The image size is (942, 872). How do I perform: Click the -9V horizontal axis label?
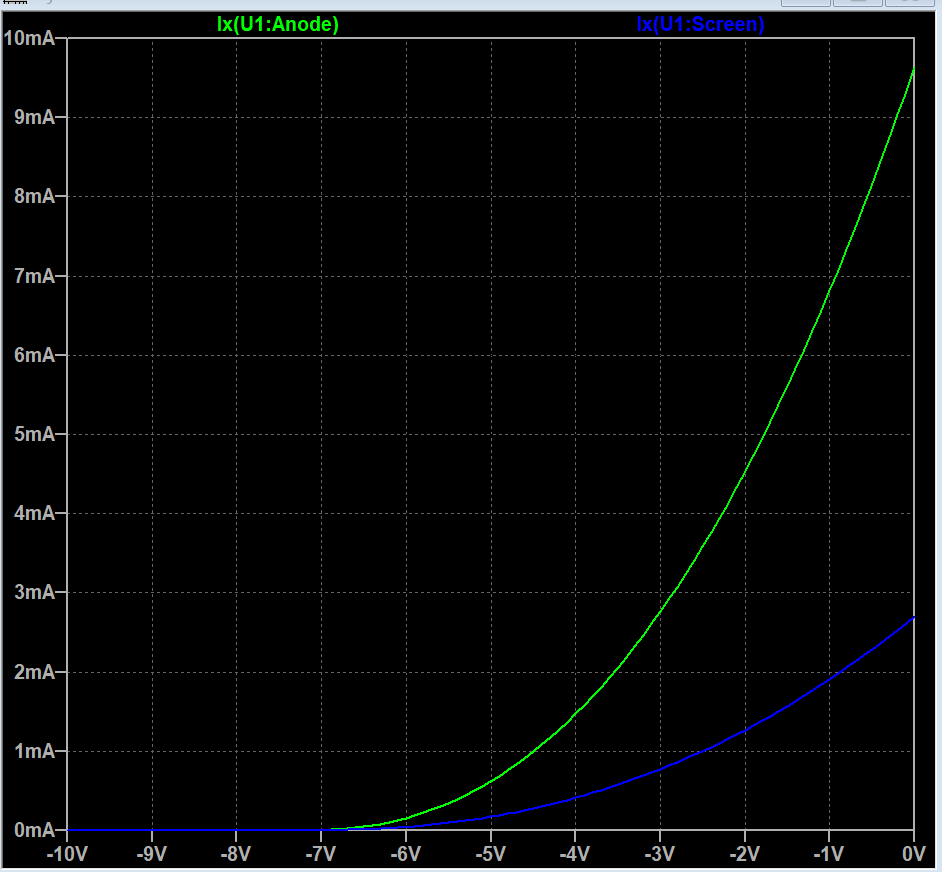click(152, 854)
